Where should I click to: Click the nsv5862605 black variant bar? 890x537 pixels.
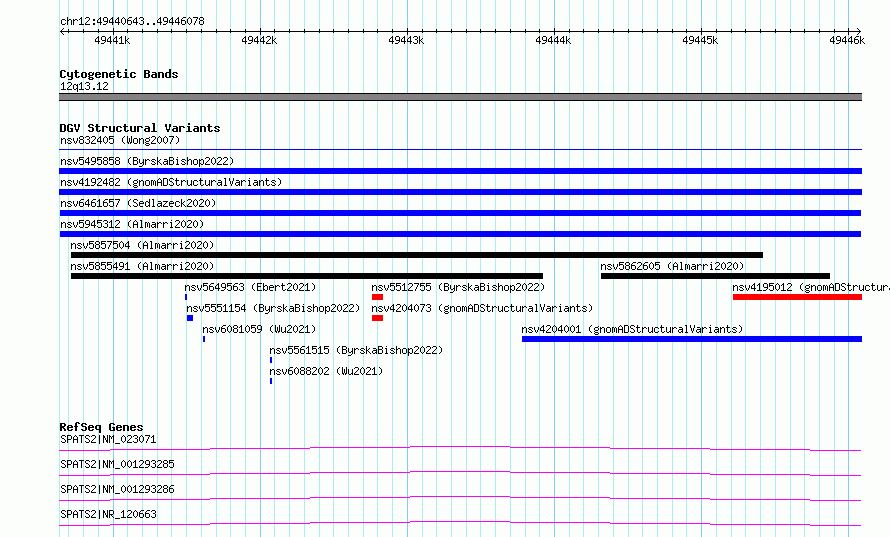click(715, 276)
